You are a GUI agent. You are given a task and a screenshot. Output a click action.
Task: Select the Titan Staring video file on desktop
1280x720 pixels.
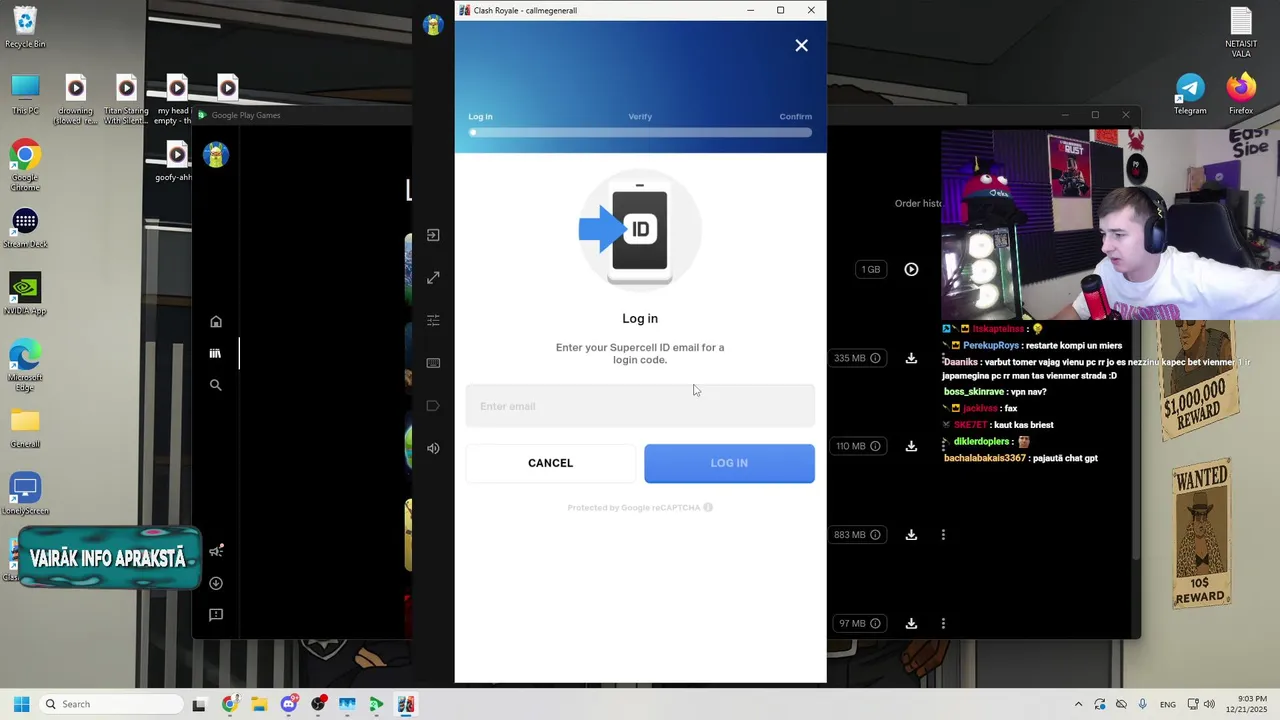click(126, 99)
